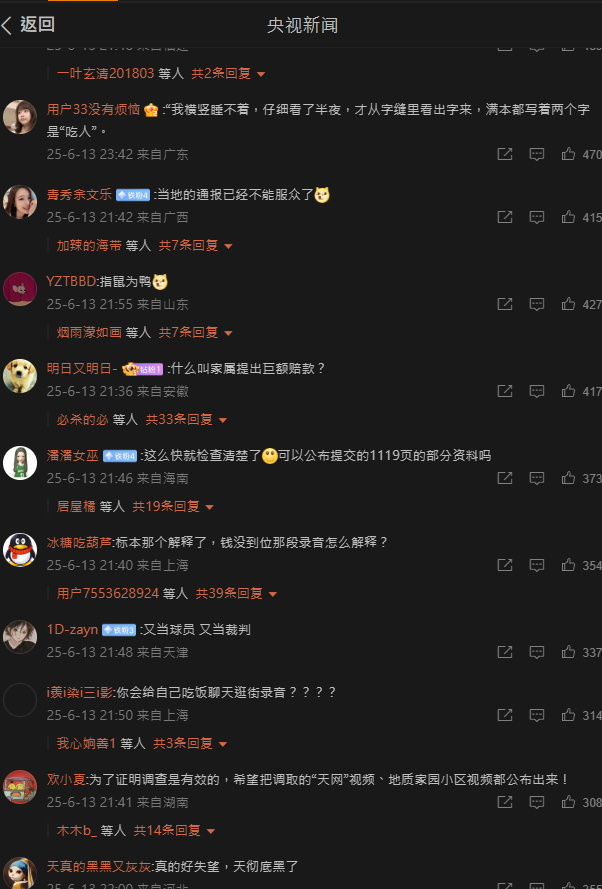The image size is (602, 889).
Task: Open the 一叶玄涛201803 replier link
Action: coord(105,74)
